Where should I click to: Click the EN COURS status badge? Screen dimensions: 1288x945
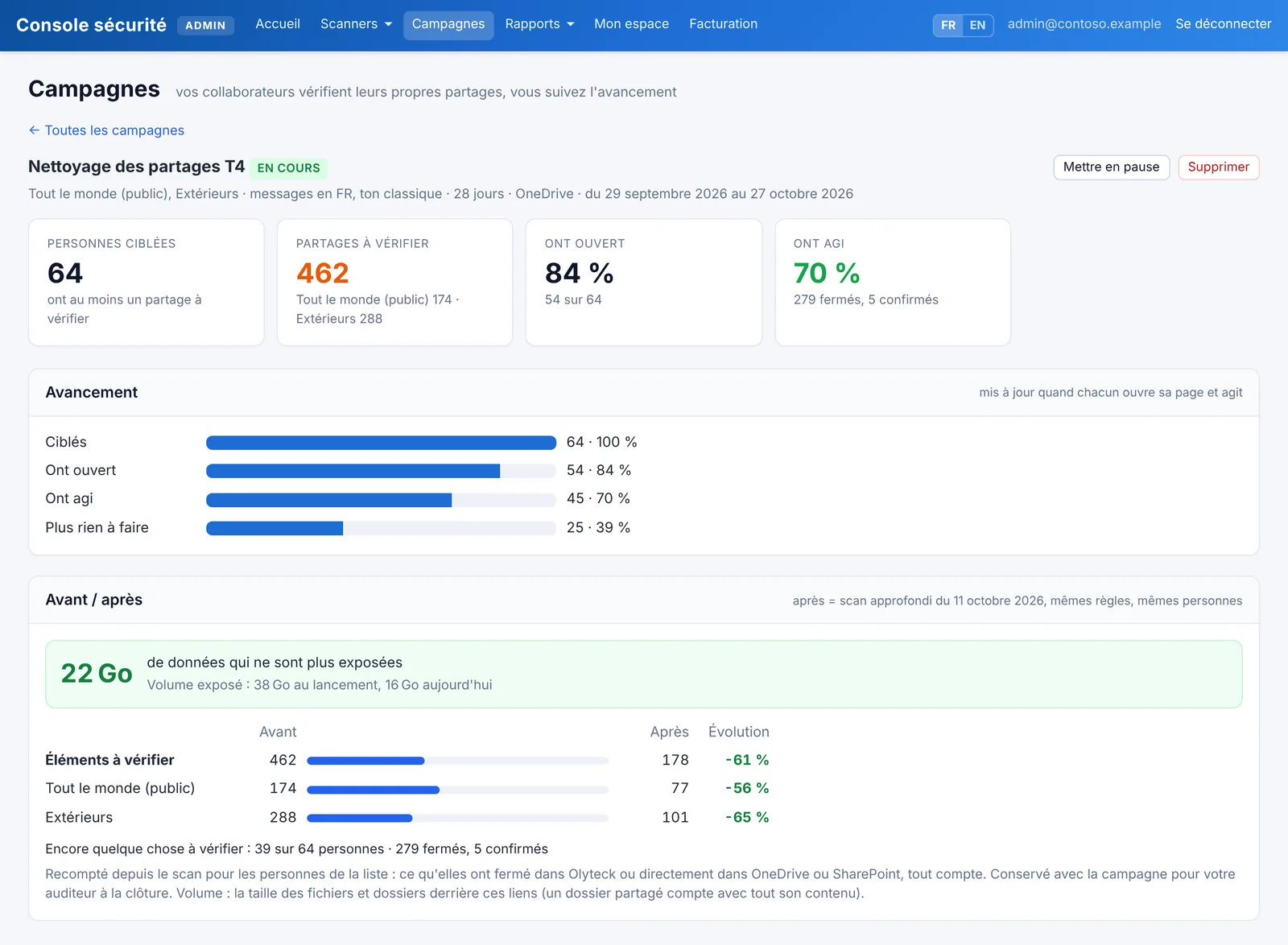pos(288,167)
